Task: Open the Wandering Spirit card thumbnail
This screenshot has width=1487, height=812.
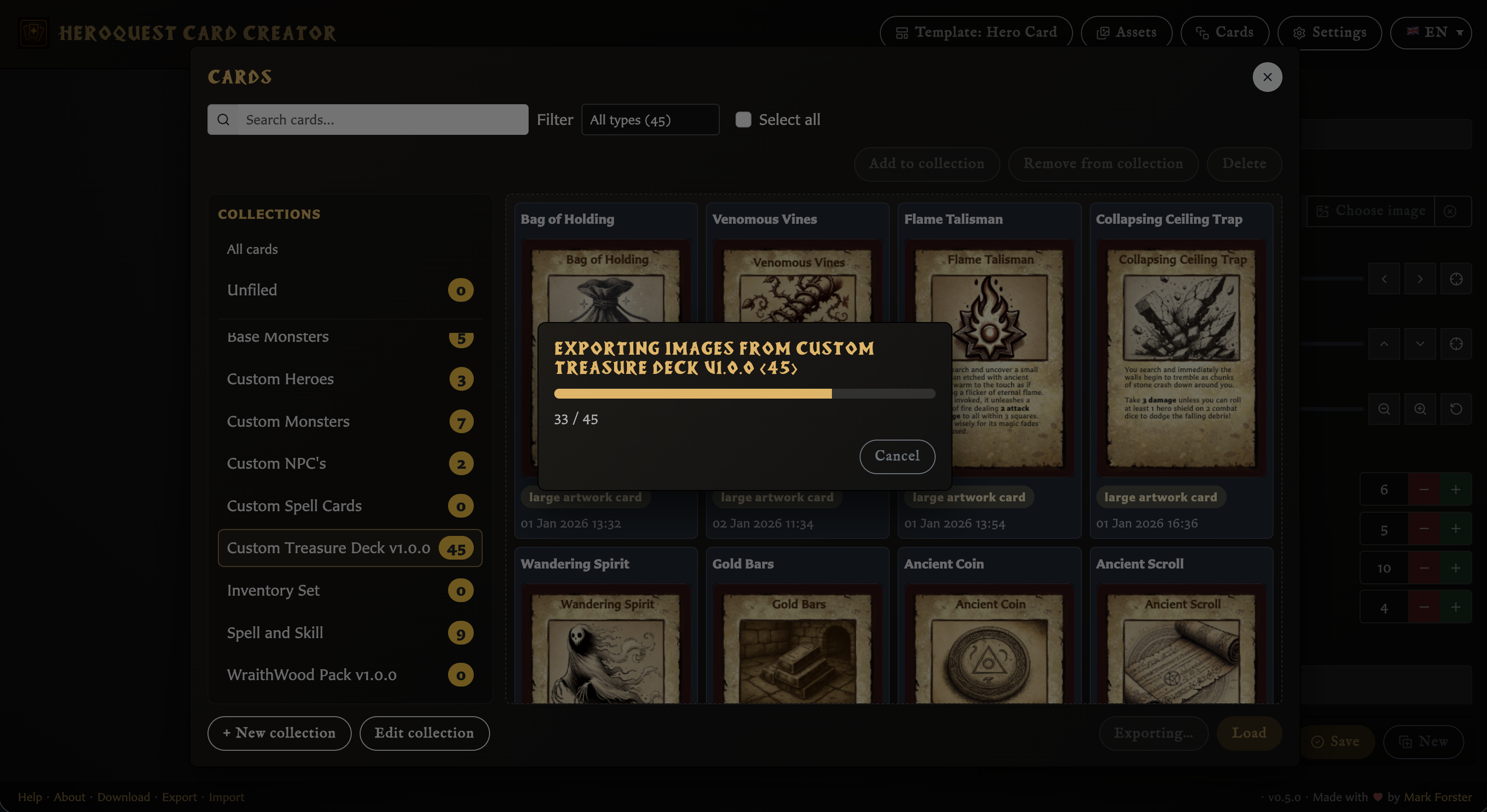Action: pyautogui.click(x=606, y=644)
